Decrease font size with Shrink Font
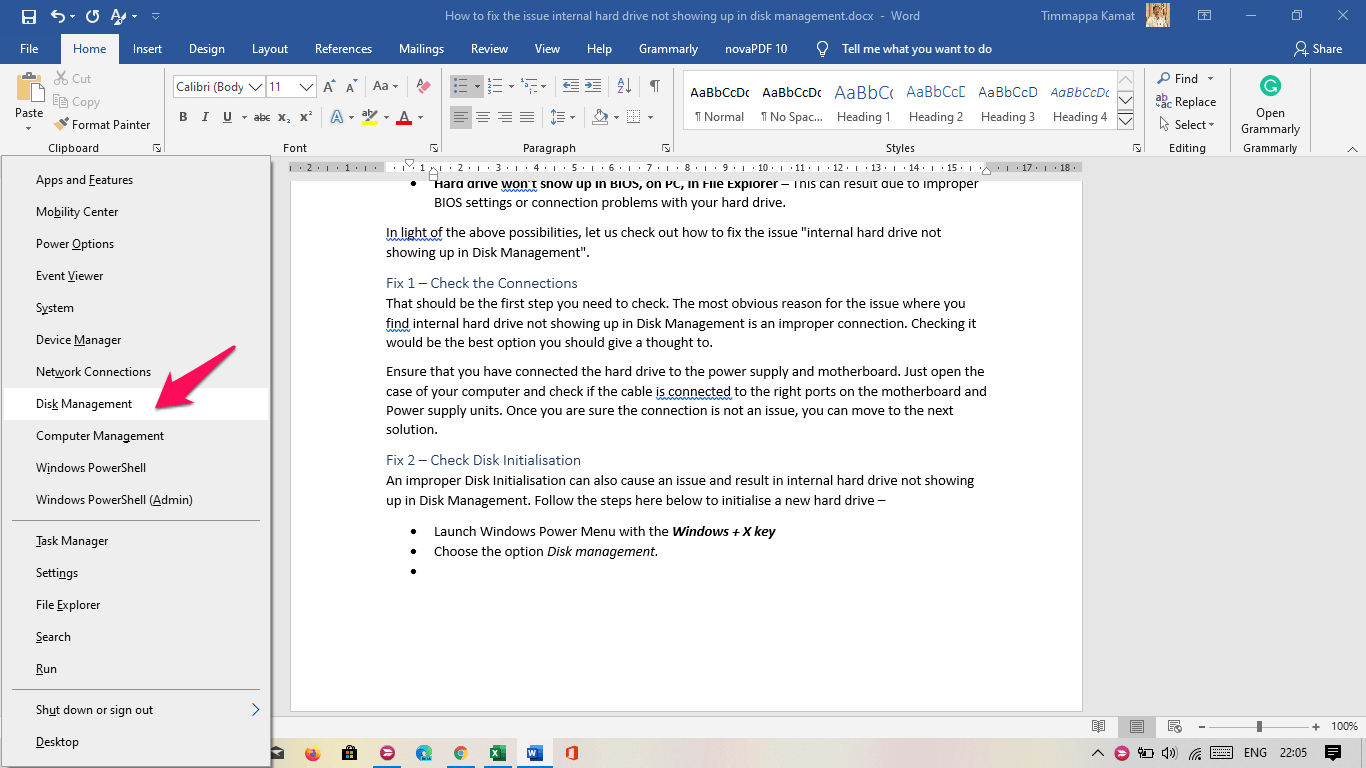 [350, 87]
